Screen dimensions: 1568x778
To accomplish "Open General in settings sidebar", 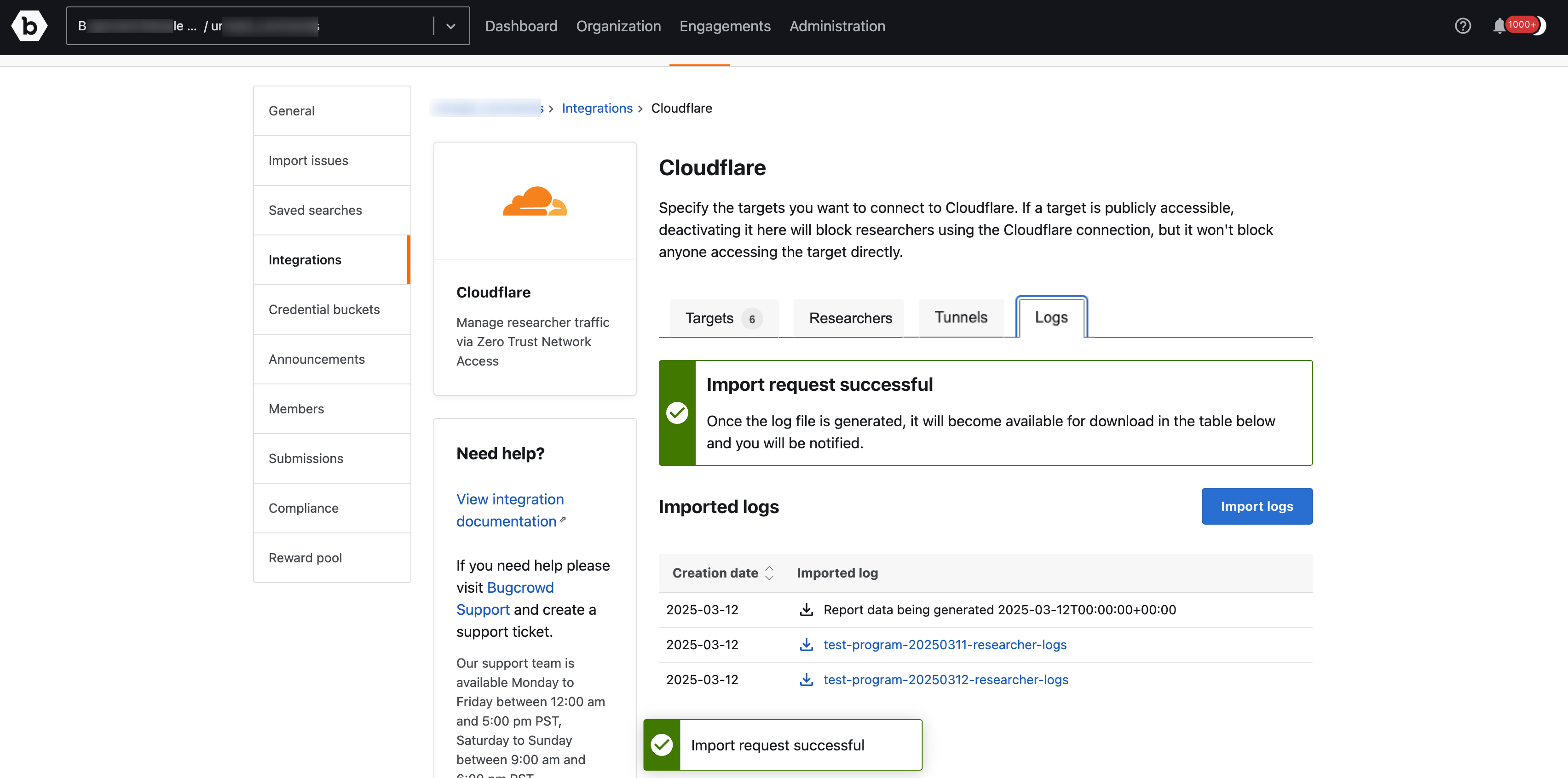I will 332,111.
